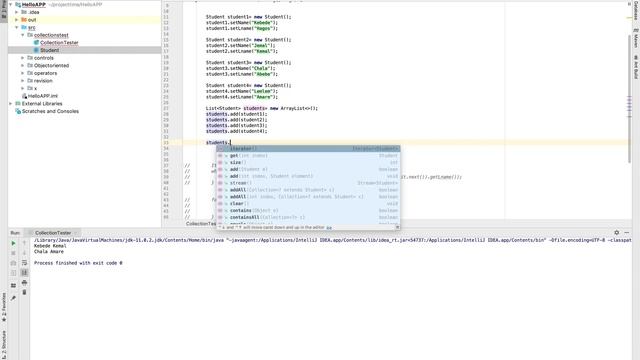Choose size() completion suggestion
Image resolution: width=640 pixels, height=360 pixels.
[308, 162]
